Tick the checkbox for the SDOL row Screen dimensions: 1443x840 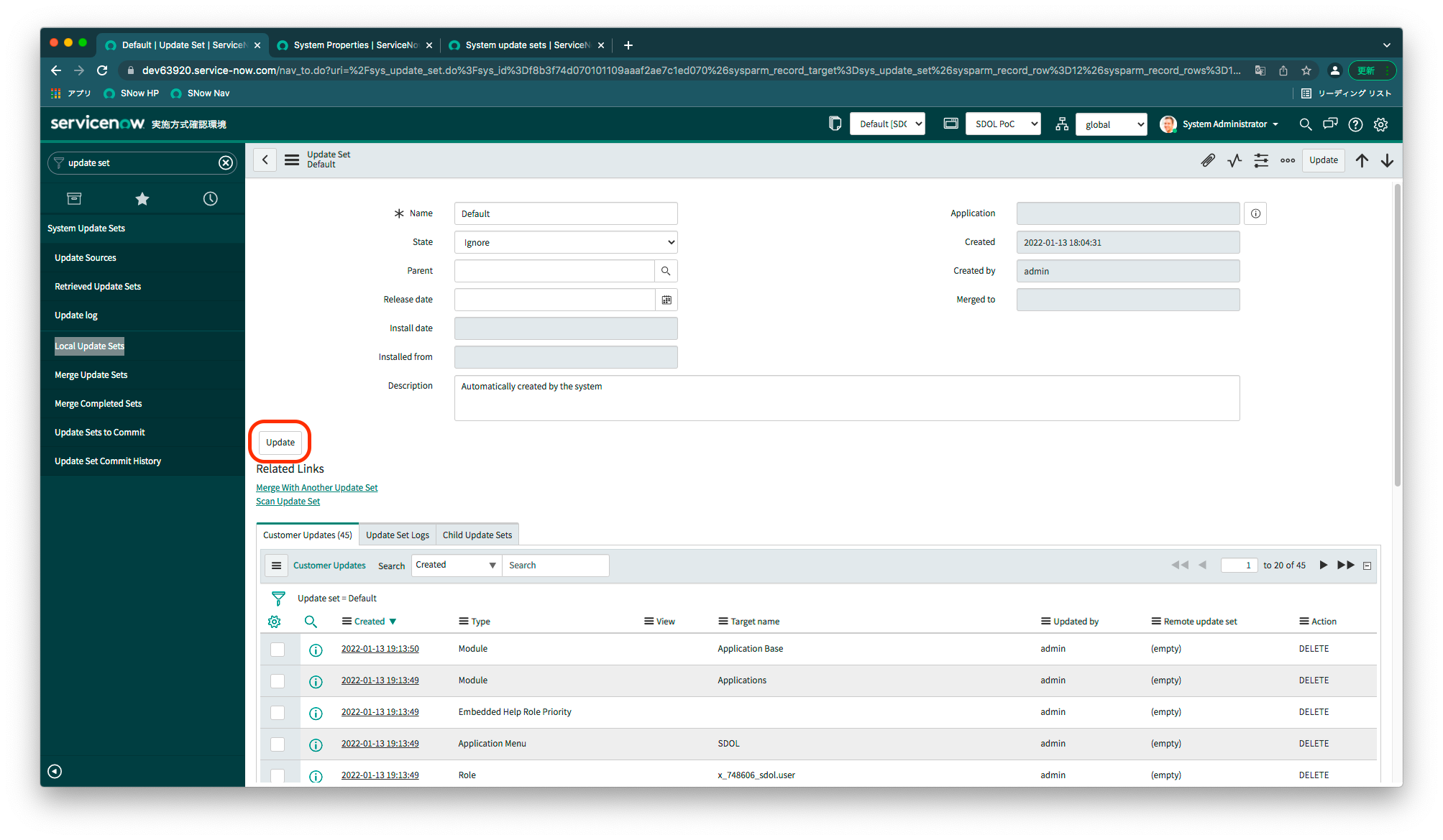(x=278, y=744)
